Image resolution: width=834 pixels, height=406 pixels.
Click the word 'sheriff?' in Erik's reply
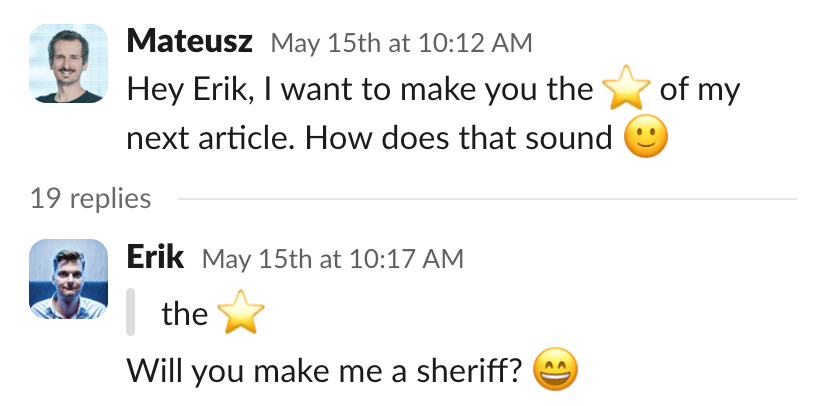point(472,372)
